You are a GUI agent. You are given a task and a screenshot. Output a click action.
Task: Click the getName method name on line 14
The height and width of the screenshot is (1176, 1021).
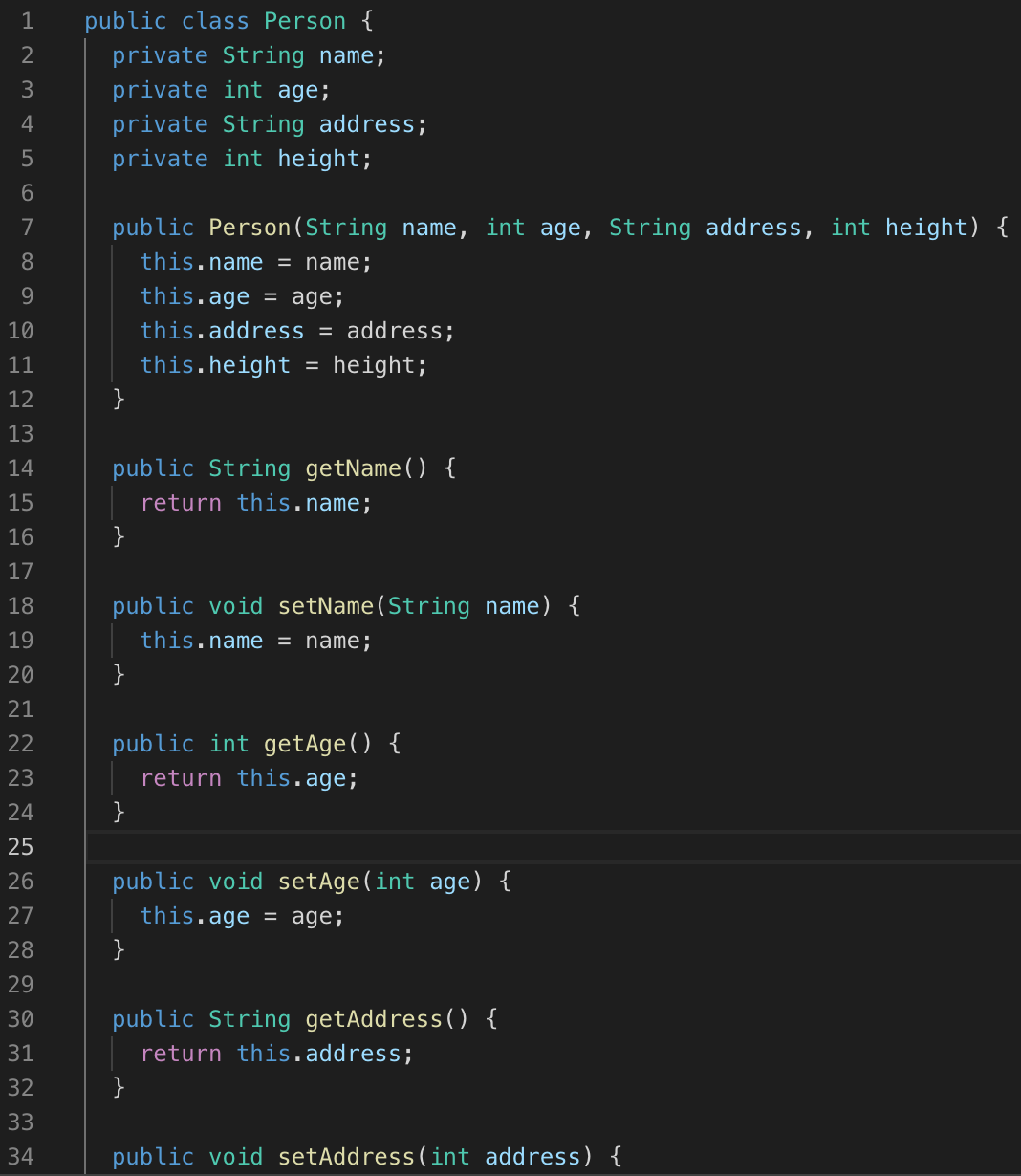tap(352, 468)
